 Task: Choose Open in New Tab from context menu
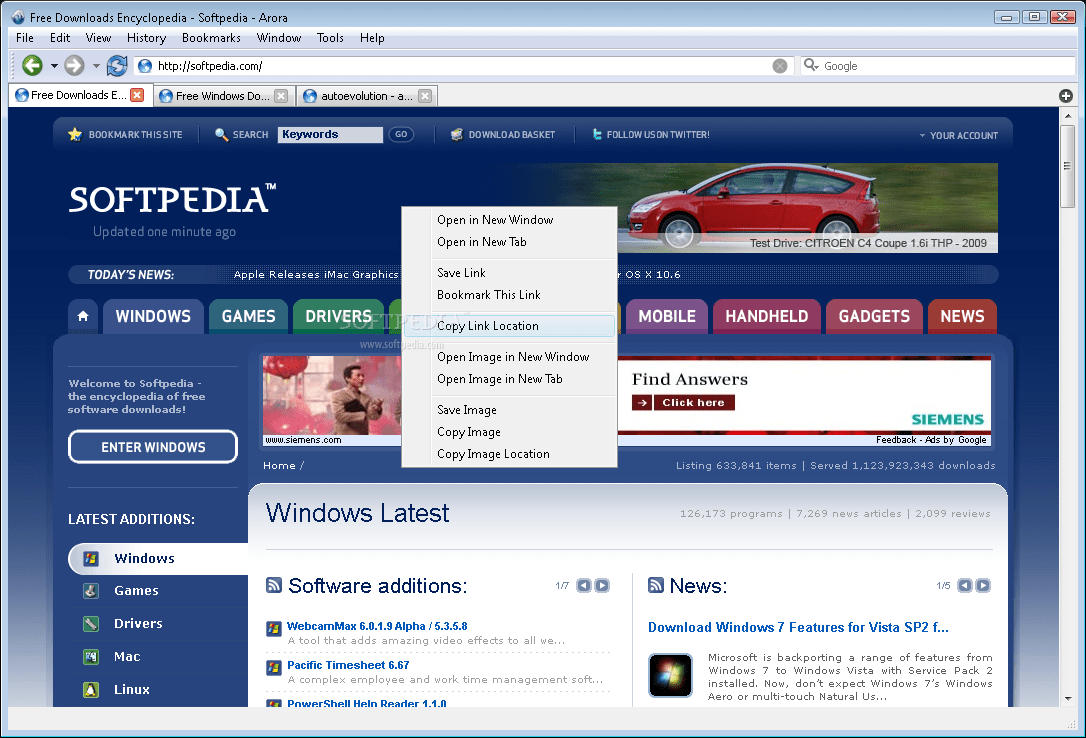point(509,242)
